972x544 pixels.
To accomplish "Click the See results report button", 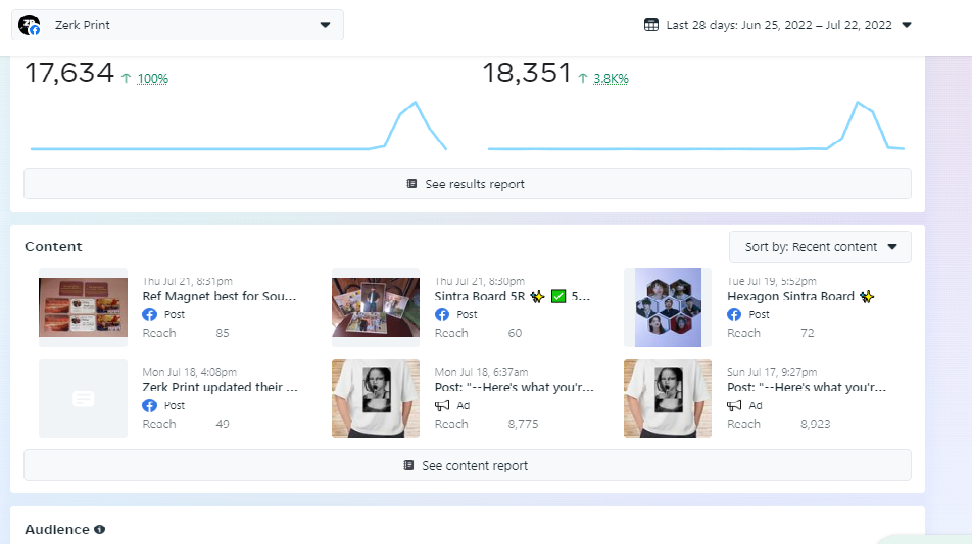I will pos(467,183).
